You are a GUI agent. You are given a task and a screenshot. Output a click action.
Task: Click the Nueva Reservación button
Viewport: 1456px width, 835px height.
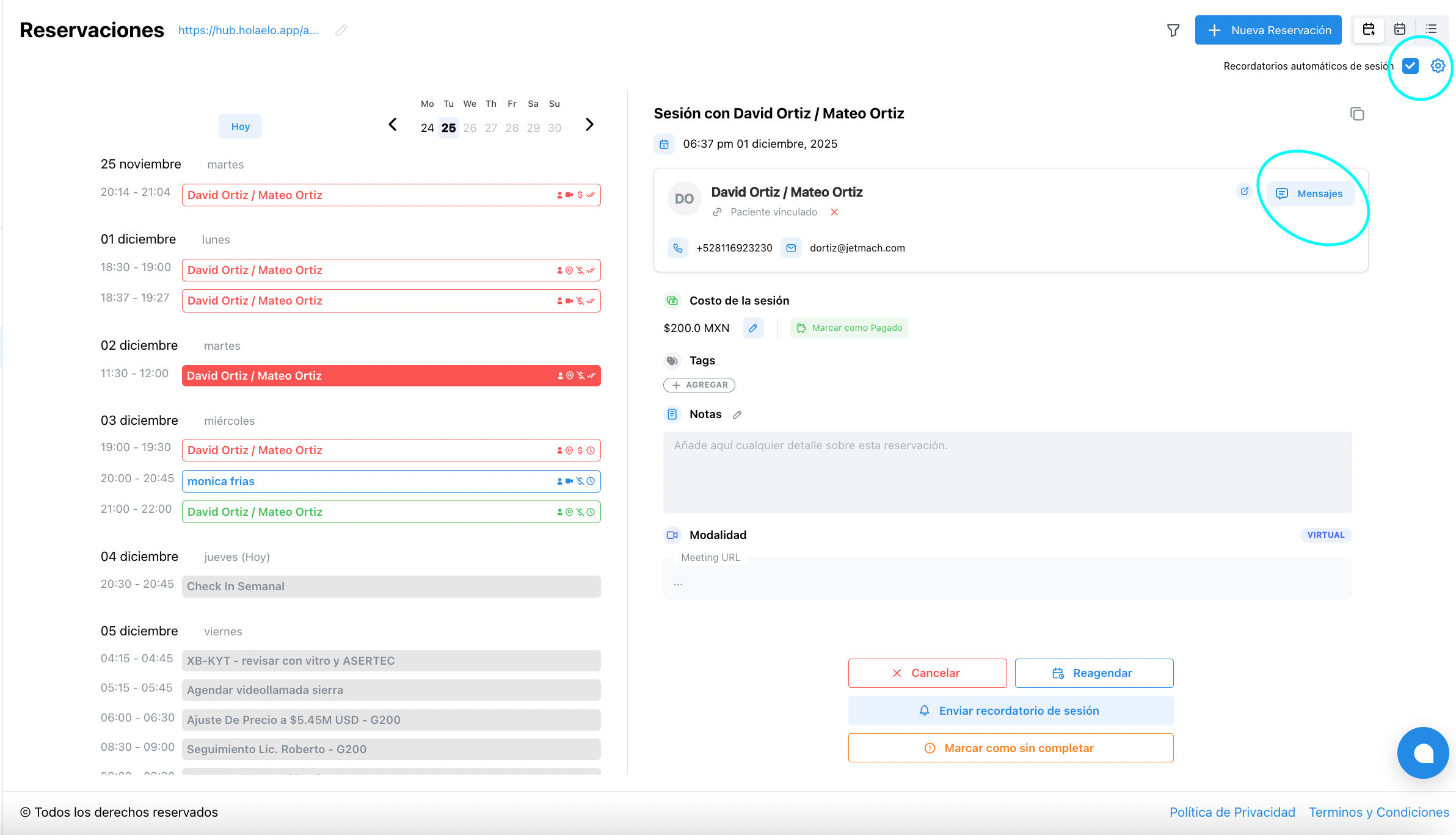point(1268,30)
